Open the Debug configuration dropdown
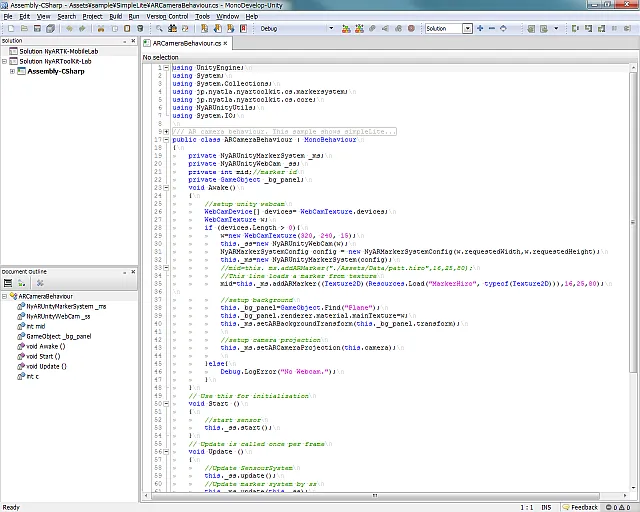Viewport: 640px width, 512px height. [331, 29]
